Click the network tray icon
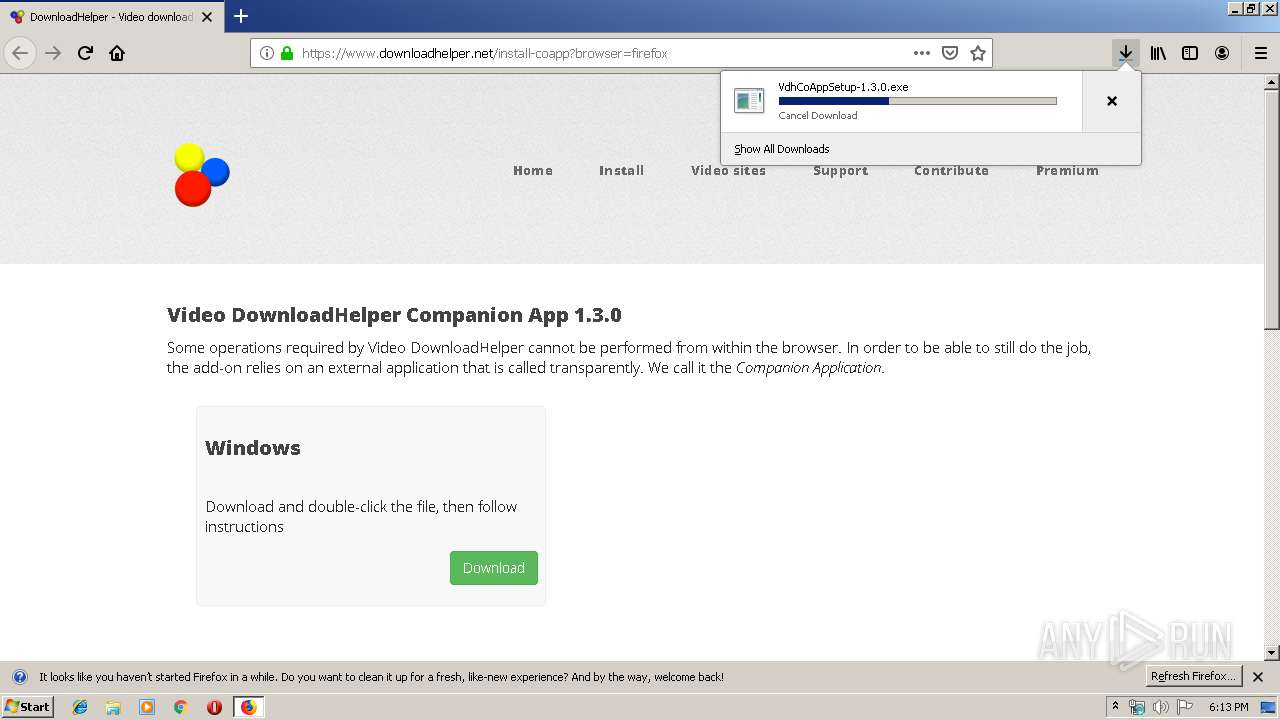The width and height of the screenshot is (1280, 720). click(1137, 707)
